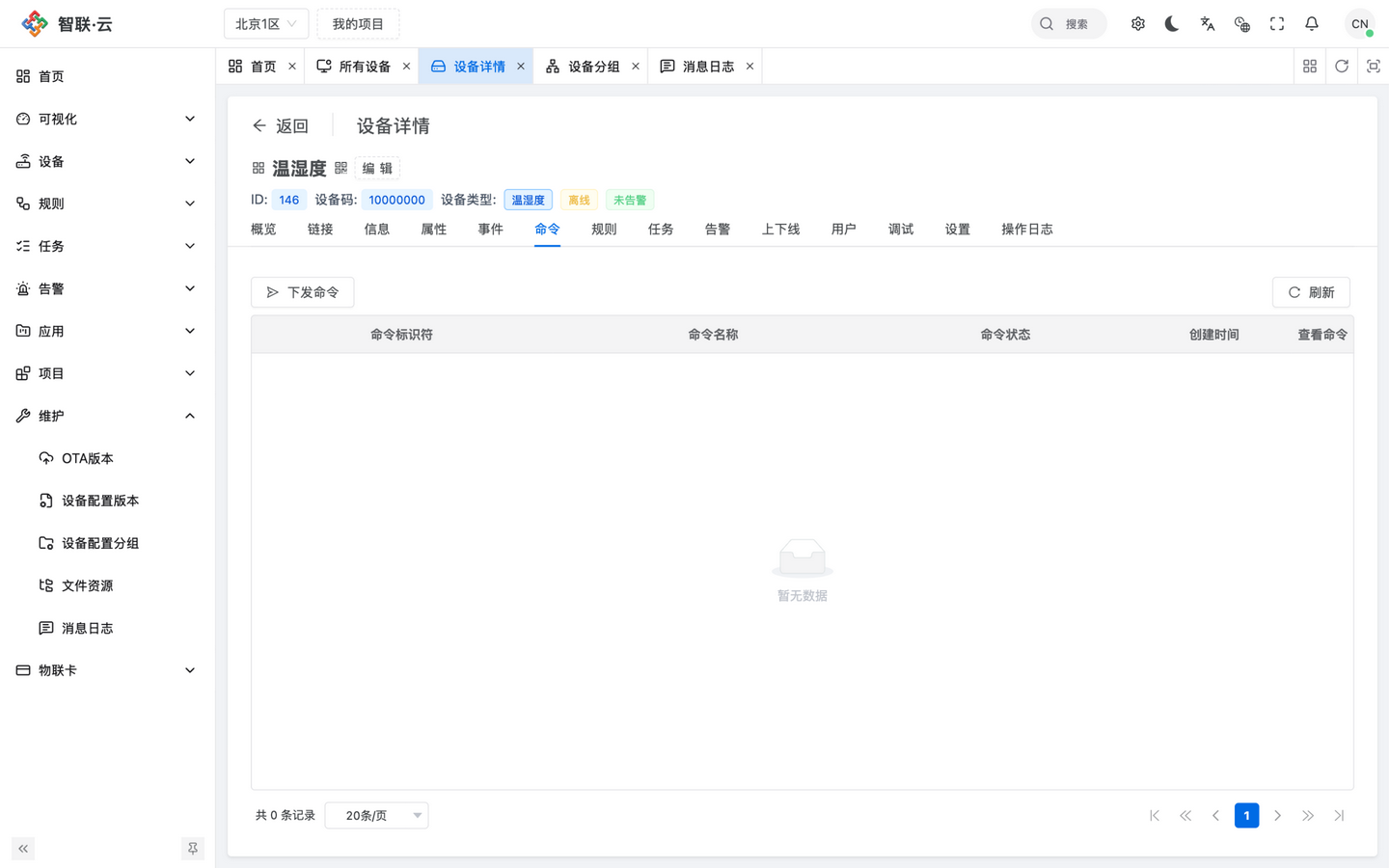Open the 设备分组 page tab

[590, 67]
